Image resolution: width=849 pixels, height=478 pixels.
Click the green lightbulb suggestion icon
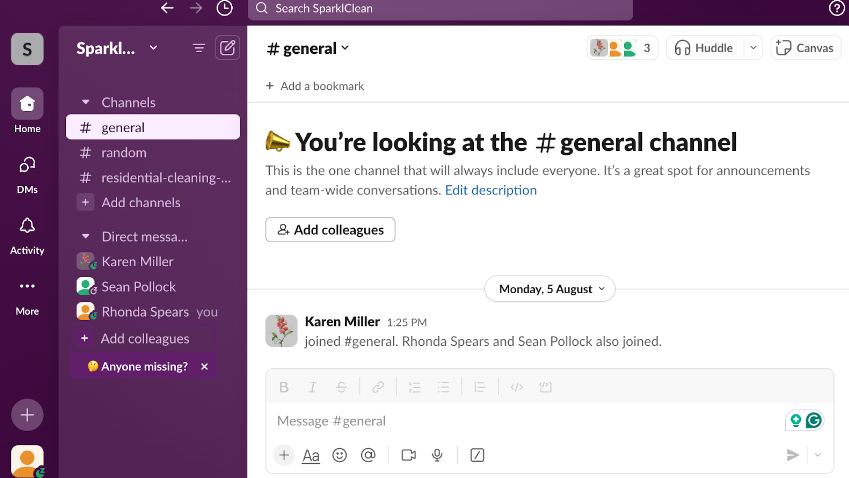[x=795, y=421]
